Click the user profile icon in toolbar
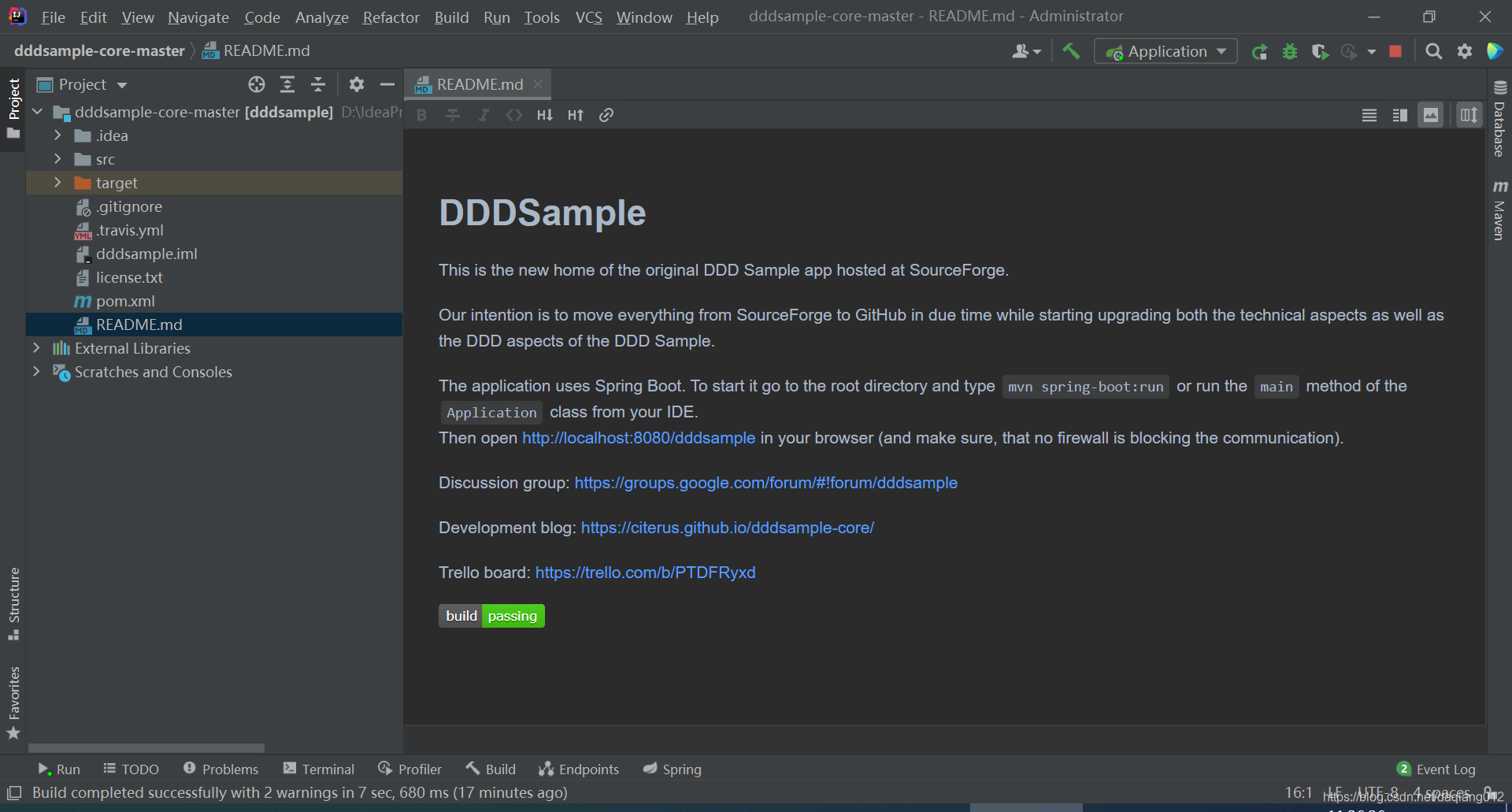Screen dimensions: 1512x812 click(1021, 51)
